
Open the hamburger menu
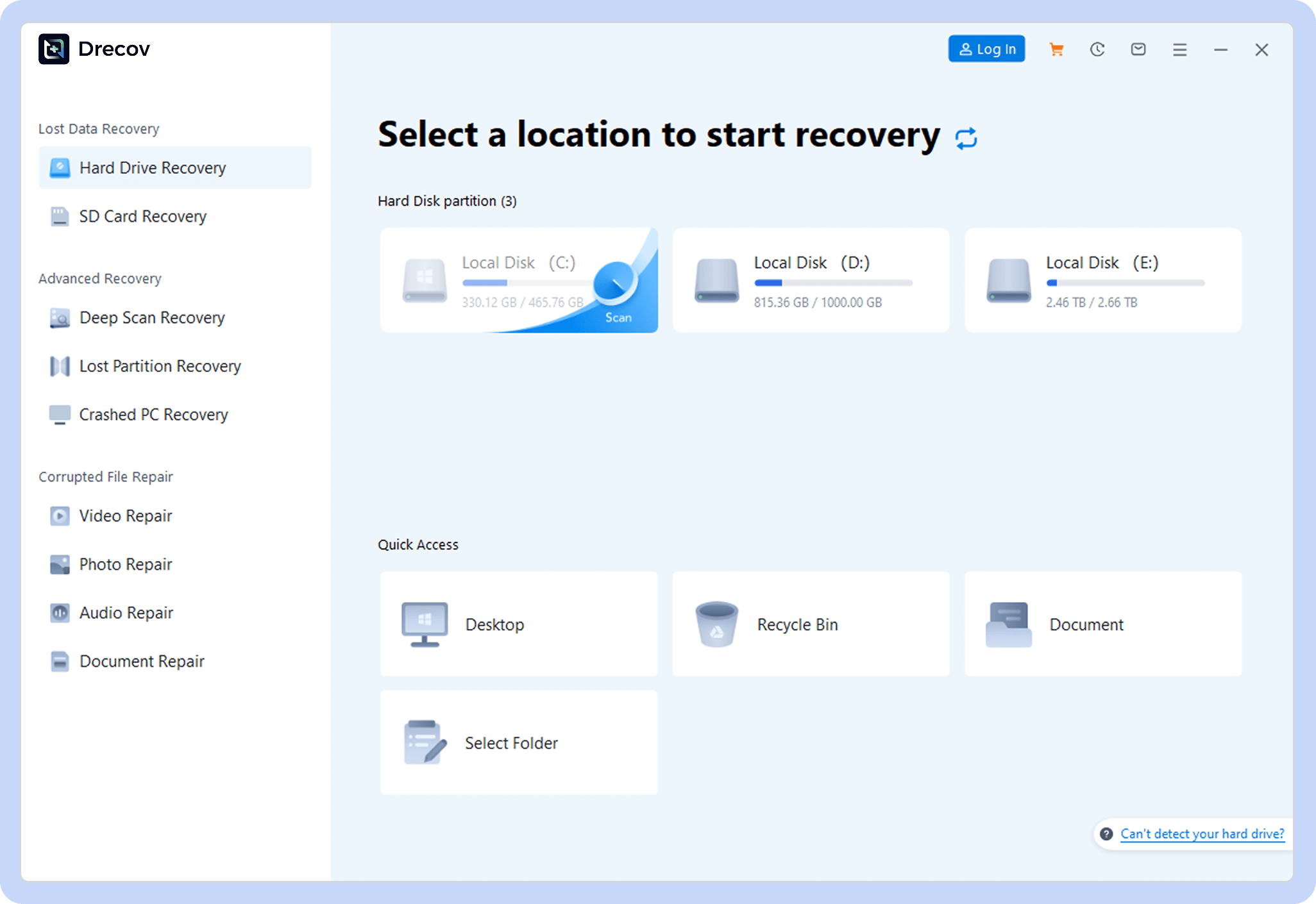pyautogui.click(x=1179, y=49)
